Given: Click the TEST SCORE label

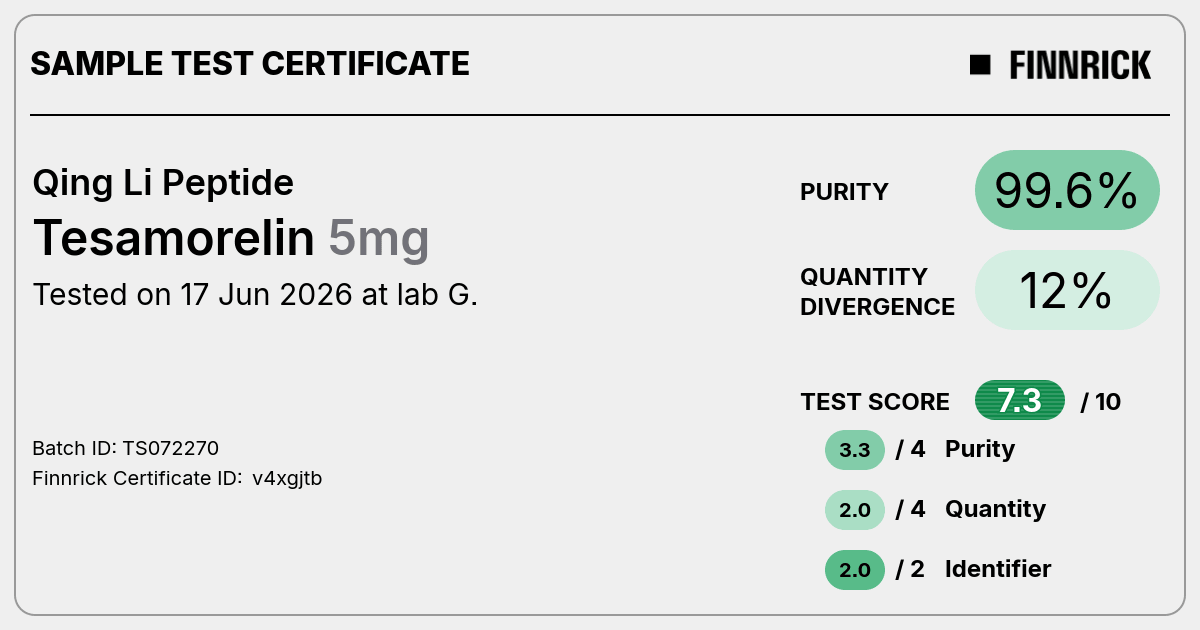Looking at the screenshot, I should [875, 402].
